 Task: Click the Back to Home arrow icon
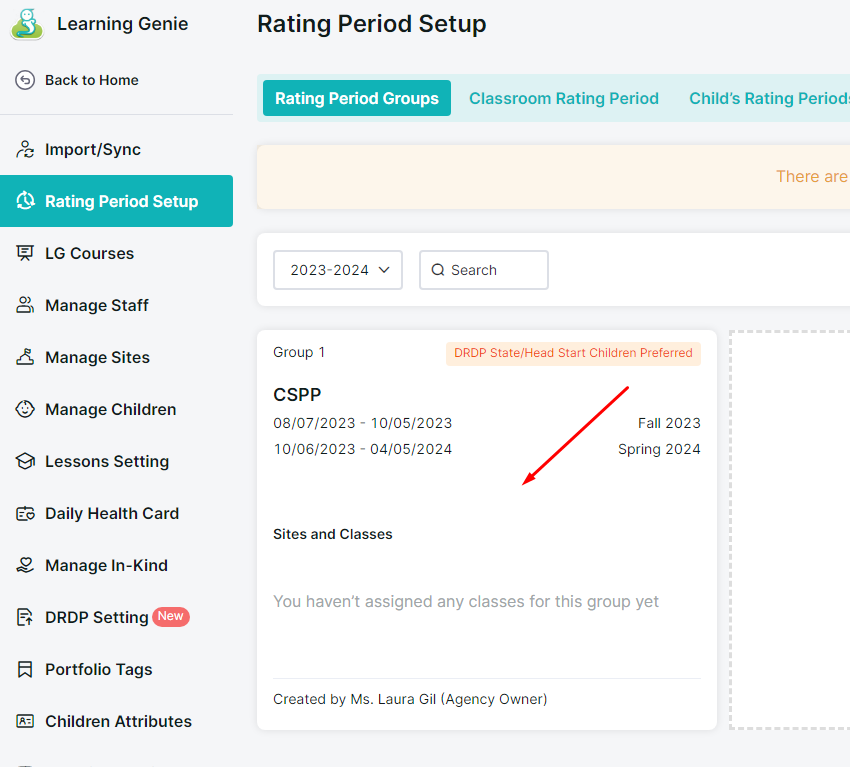25,80
